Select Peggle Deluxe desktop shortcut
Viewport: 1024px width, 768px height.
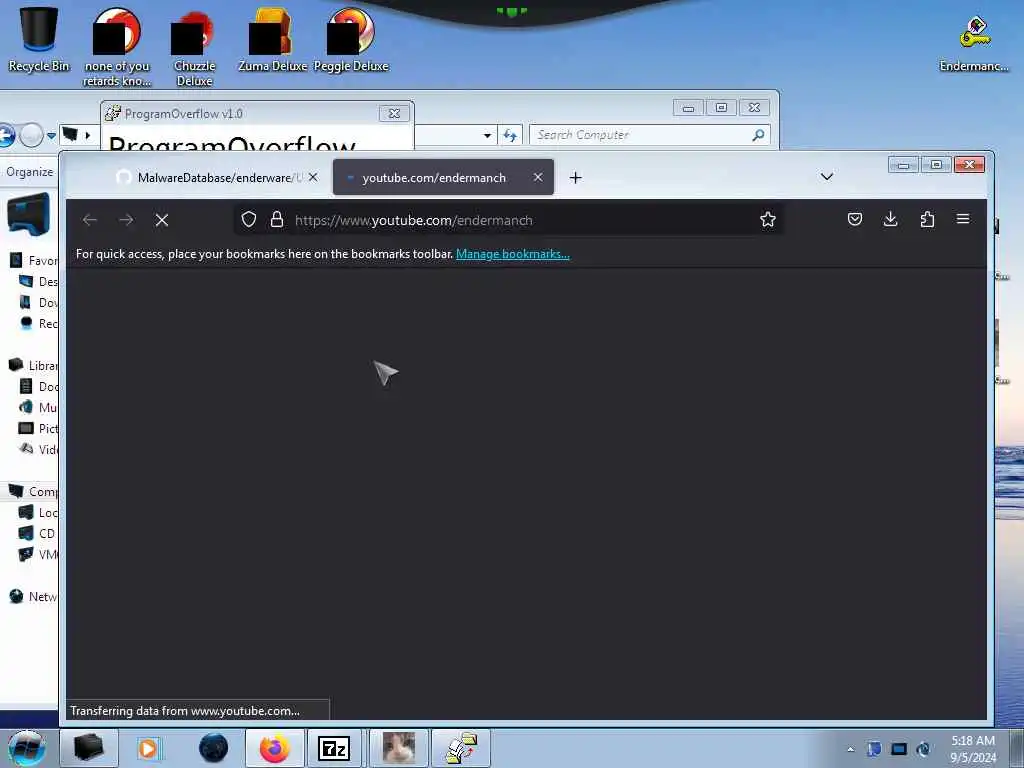tap(351, 39)
